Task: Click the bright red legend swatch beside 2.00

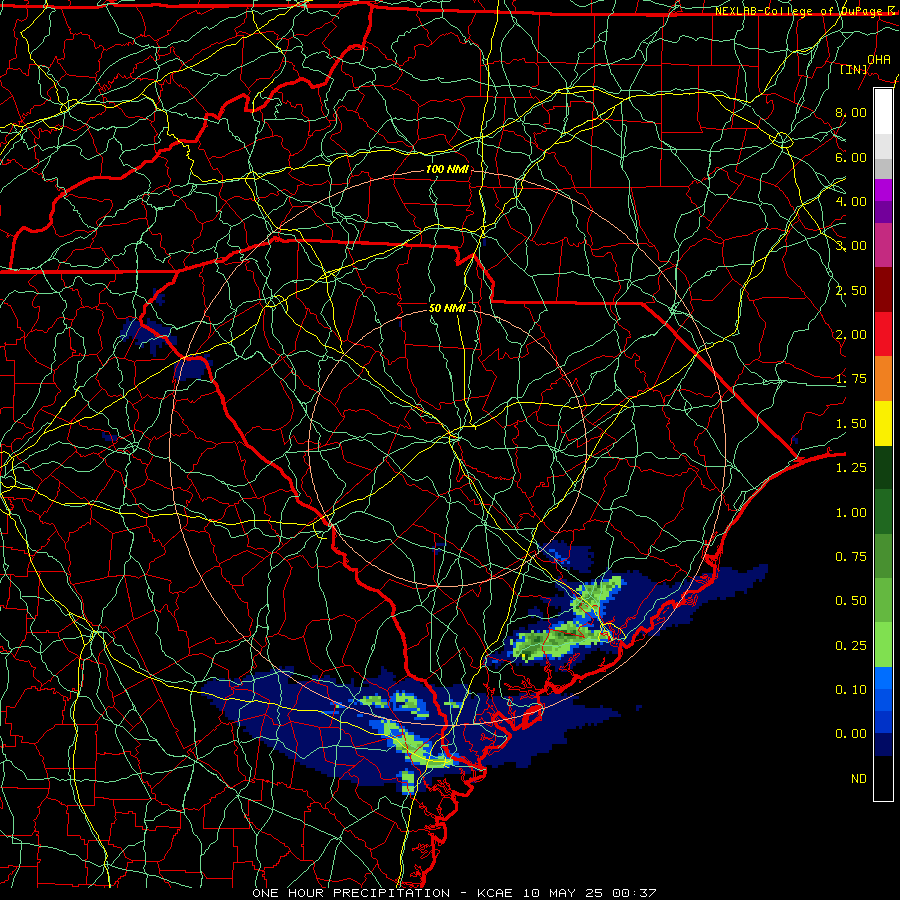Action: tap(883, 334)
